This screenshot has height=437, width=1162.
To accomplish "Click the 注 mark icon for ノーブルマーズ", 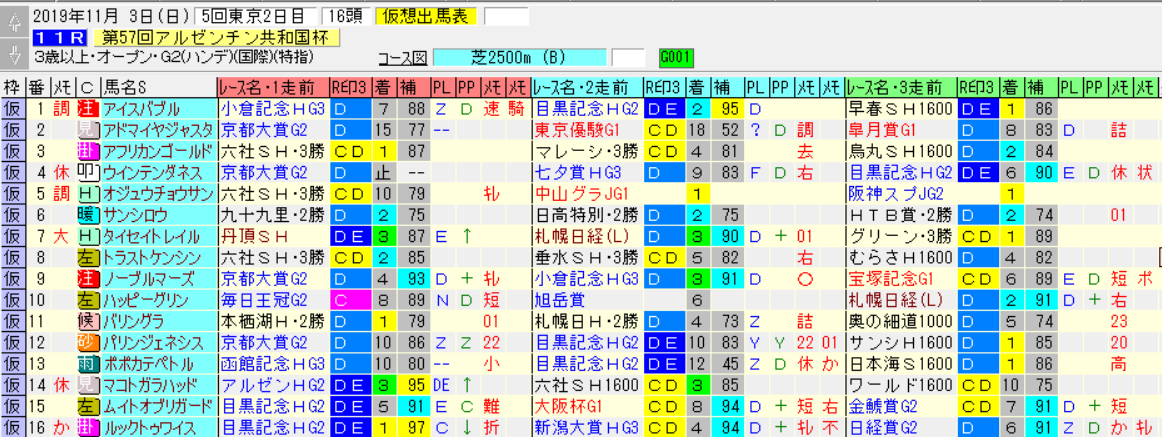I will point(87,279).
